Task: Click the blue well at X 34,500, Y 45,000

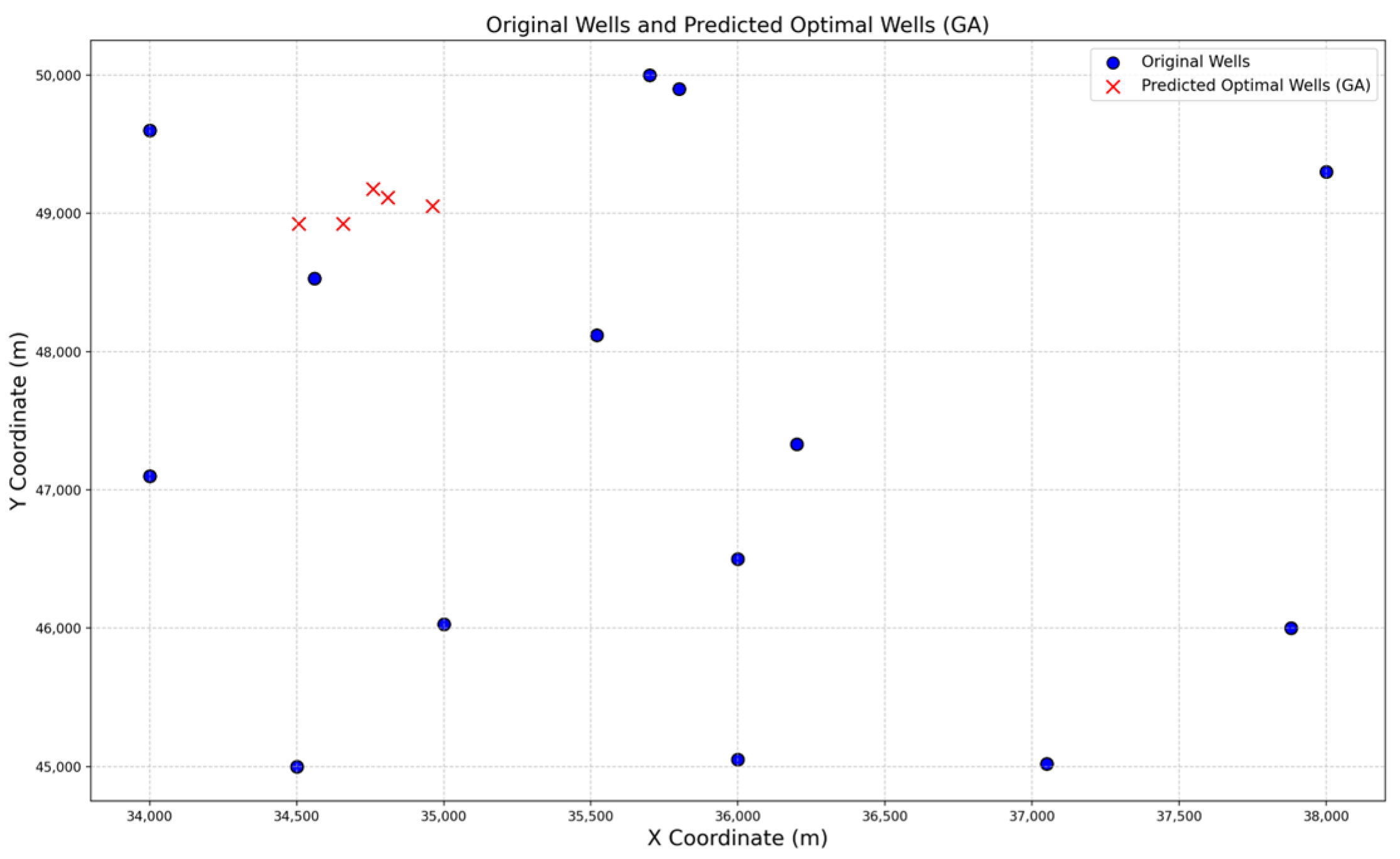Action: point(297,767)
